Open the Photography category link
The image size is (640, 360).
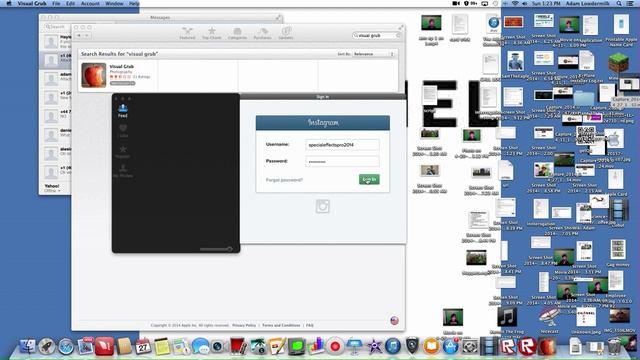pyautogui.click(x=121, y=71)
